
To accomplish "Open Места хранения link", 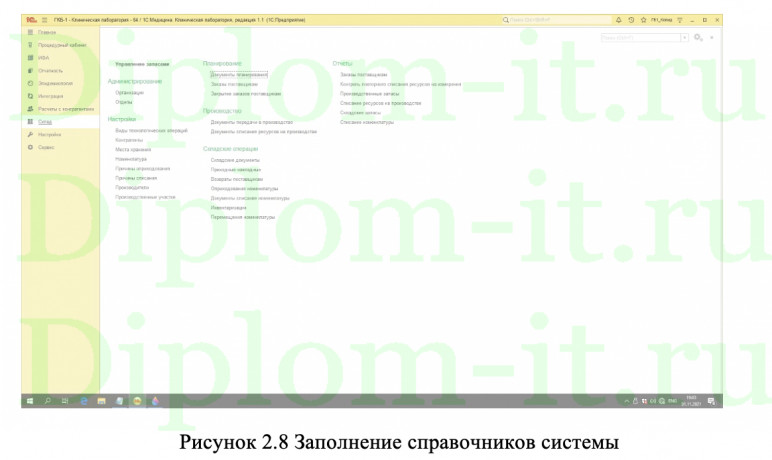I will pos(133,149).
